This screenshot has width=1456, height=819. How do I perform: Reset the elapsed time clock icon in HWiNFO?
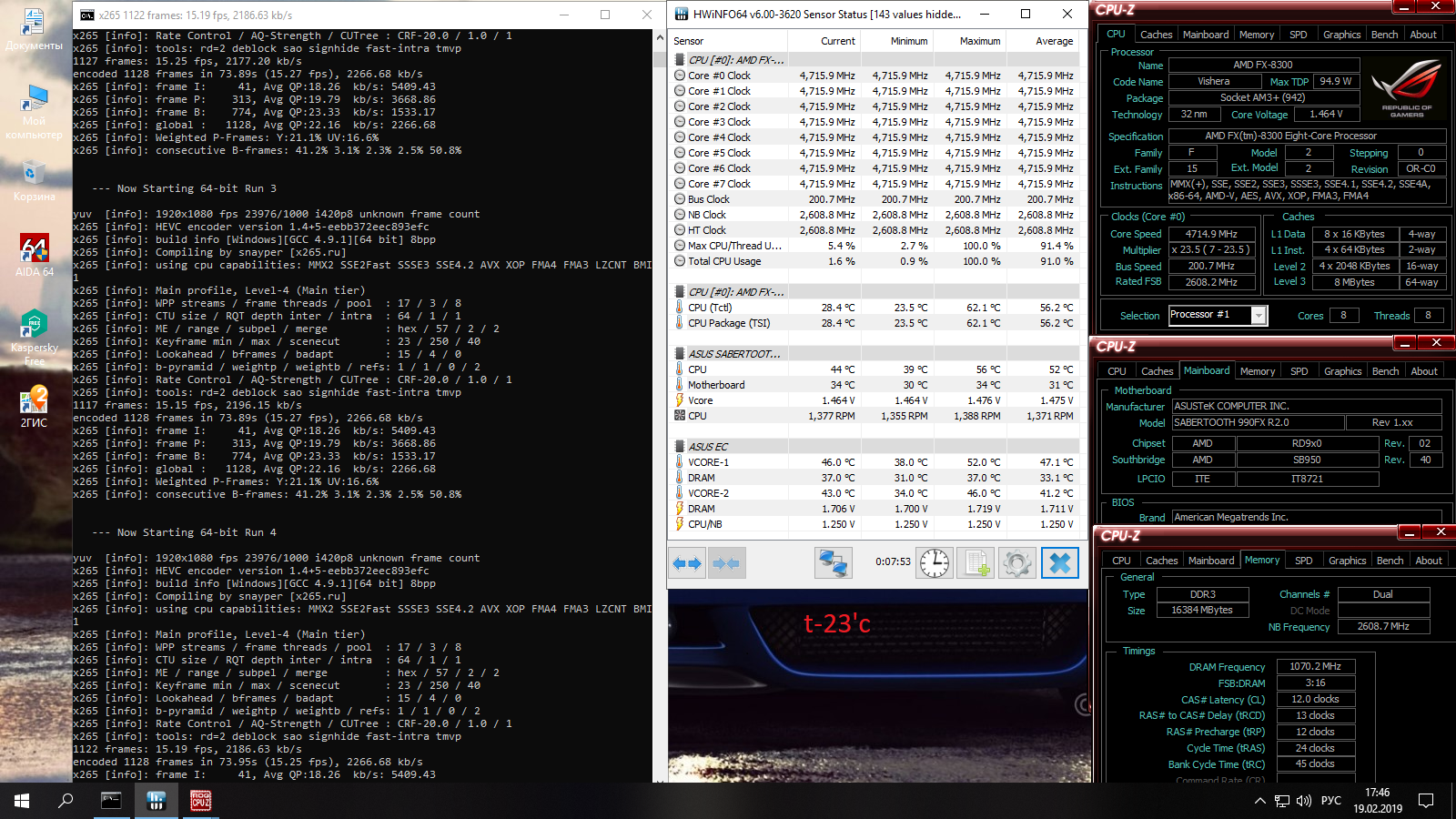[935, 563]
